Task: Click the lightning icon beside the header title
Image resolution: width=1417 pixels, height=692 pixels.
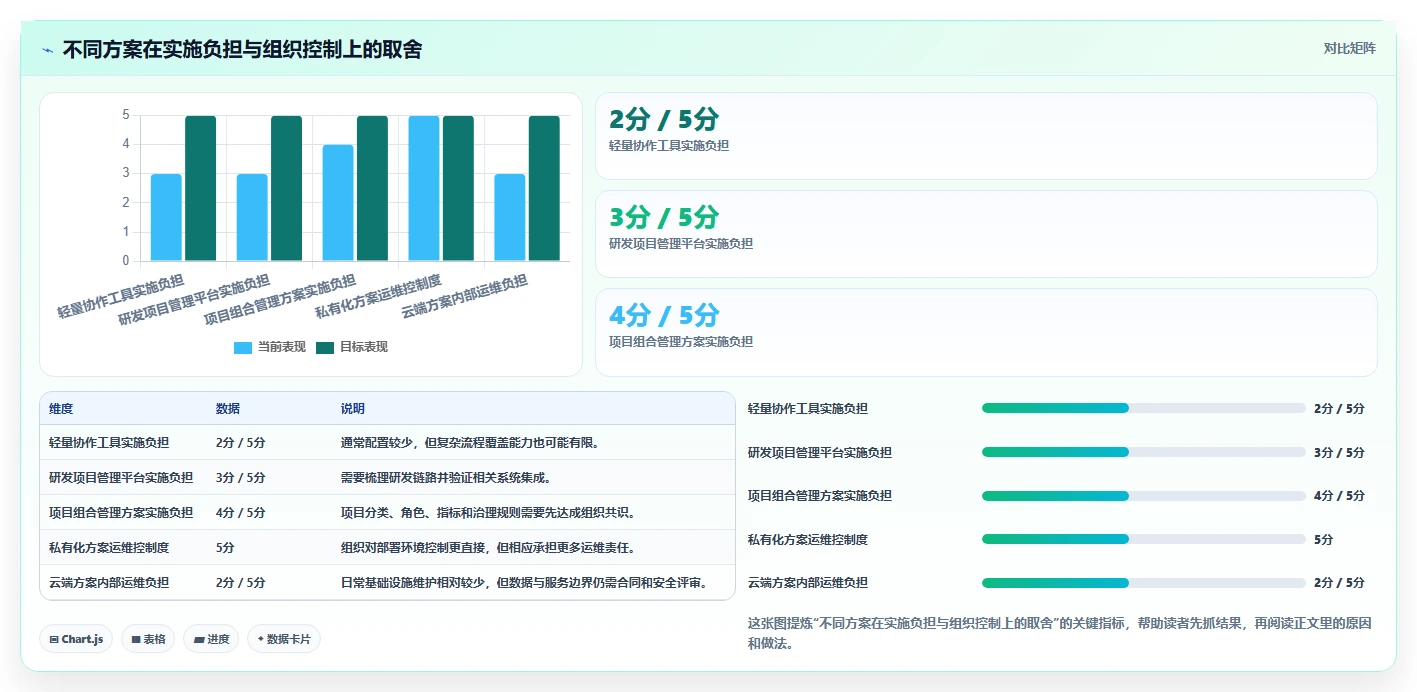Action: (x=48, y=49)
